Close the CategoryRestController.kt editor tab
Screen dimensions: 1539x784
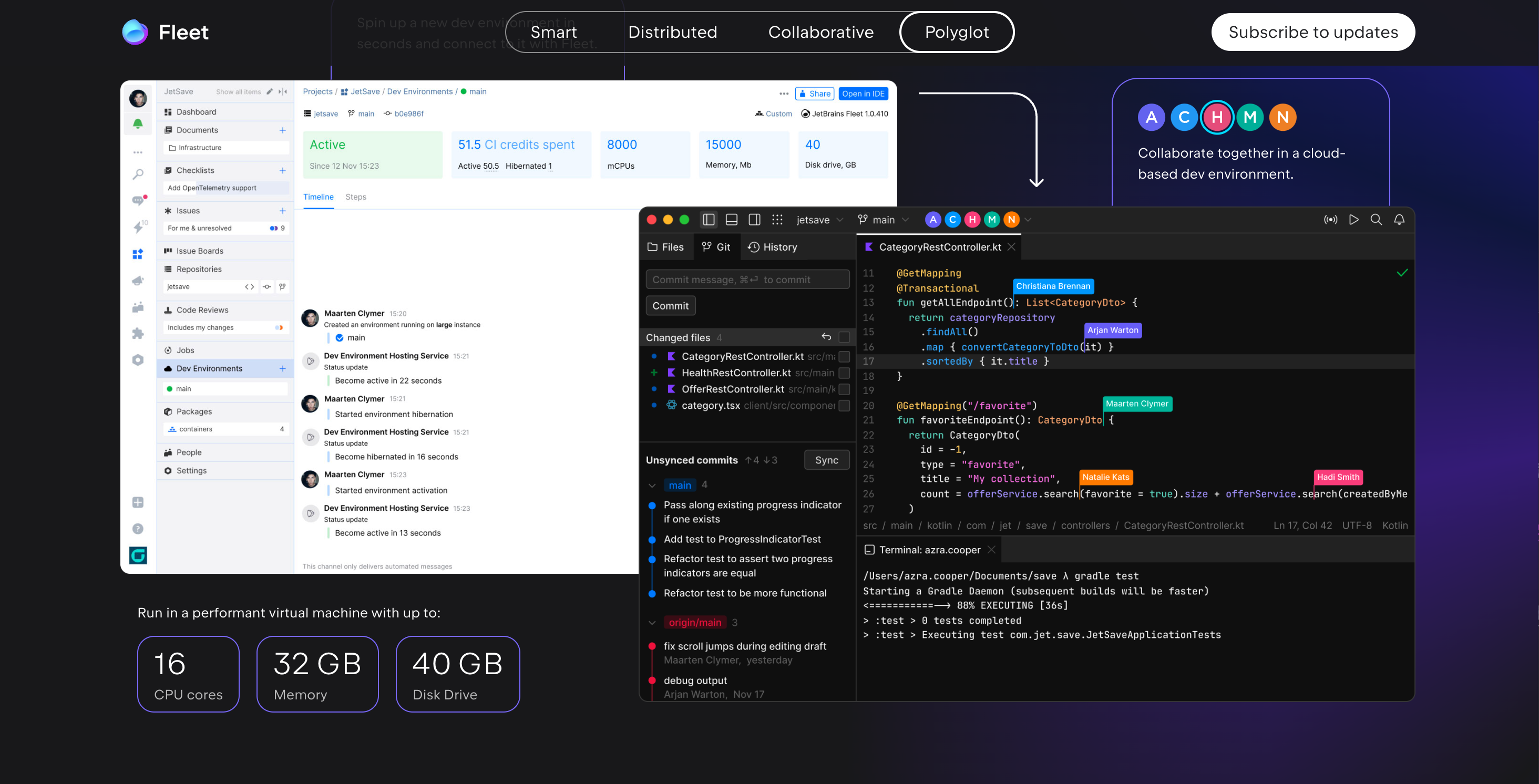[x=1011, y=247]
